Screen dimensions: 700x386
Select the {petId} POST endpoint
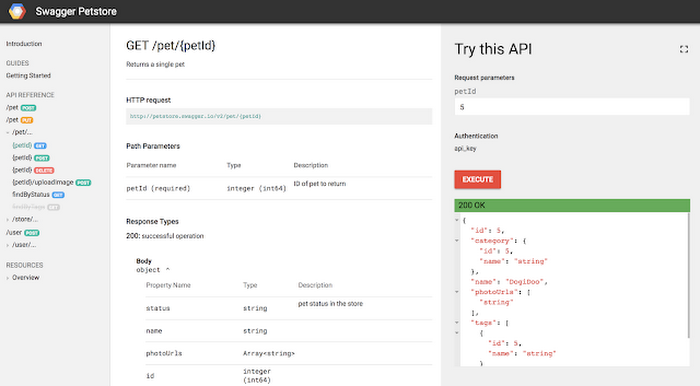31,158
